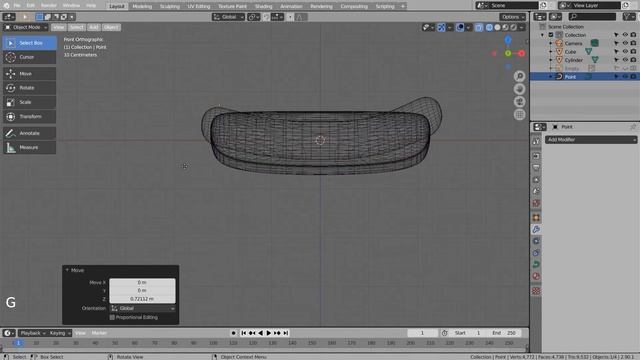
Task: Jump to the timeline end frame
Action: 286,333
